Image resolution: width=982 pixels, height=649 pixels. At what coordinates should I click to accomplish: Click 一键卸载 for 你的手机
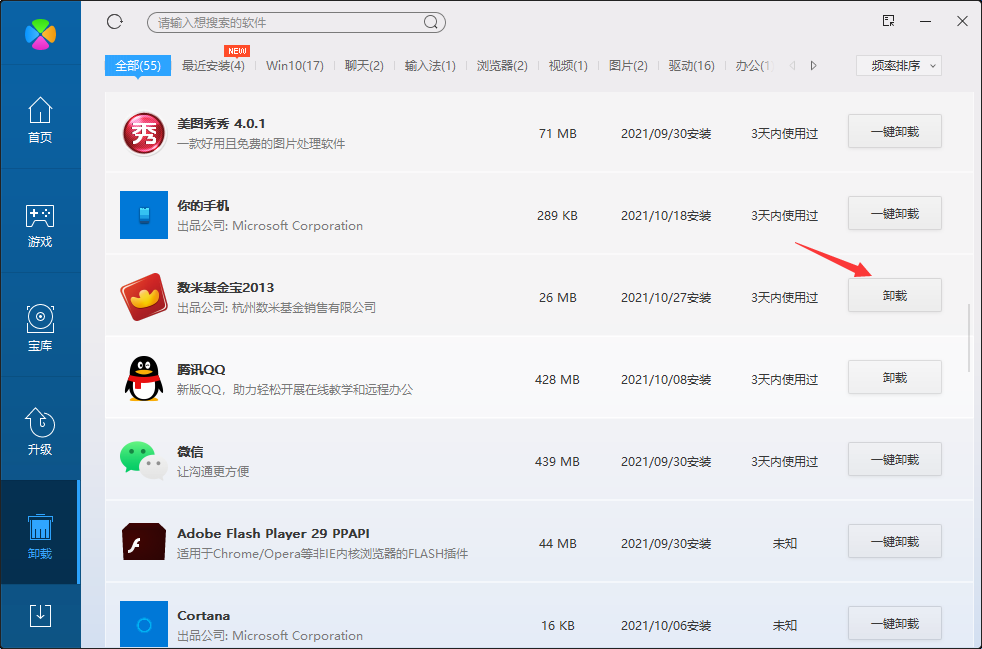coord(894,213)
